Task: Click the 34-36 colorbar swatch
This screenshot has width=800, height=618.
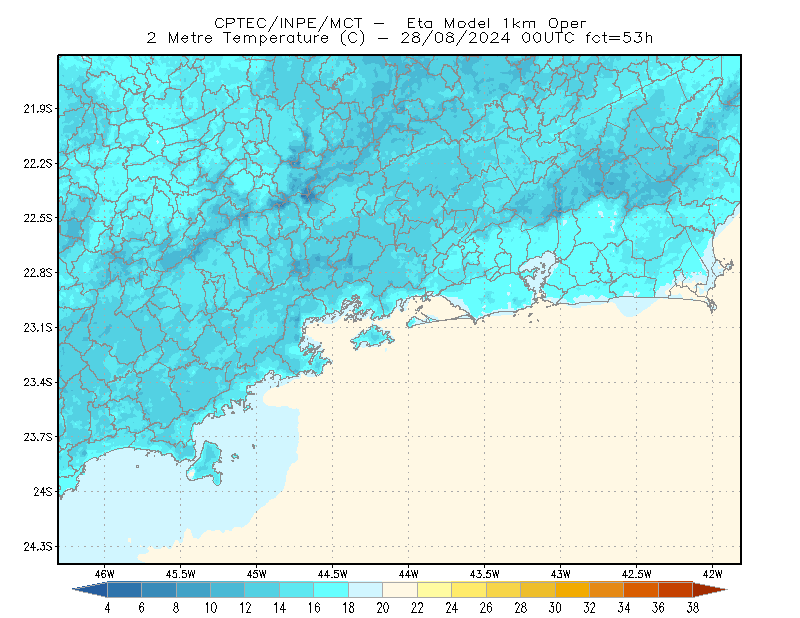Action: 641,590
